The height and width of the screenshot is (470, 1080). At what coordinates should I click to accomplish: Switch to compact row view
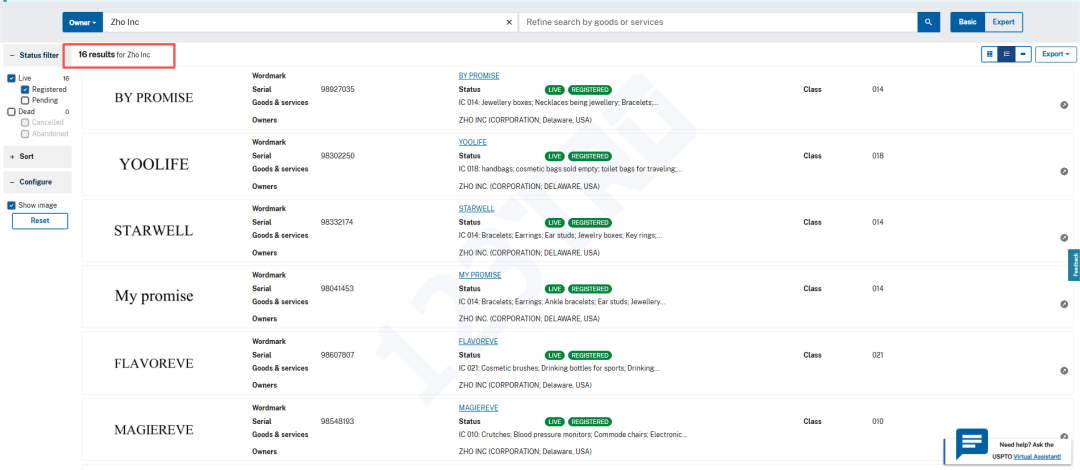point(1023,54)
